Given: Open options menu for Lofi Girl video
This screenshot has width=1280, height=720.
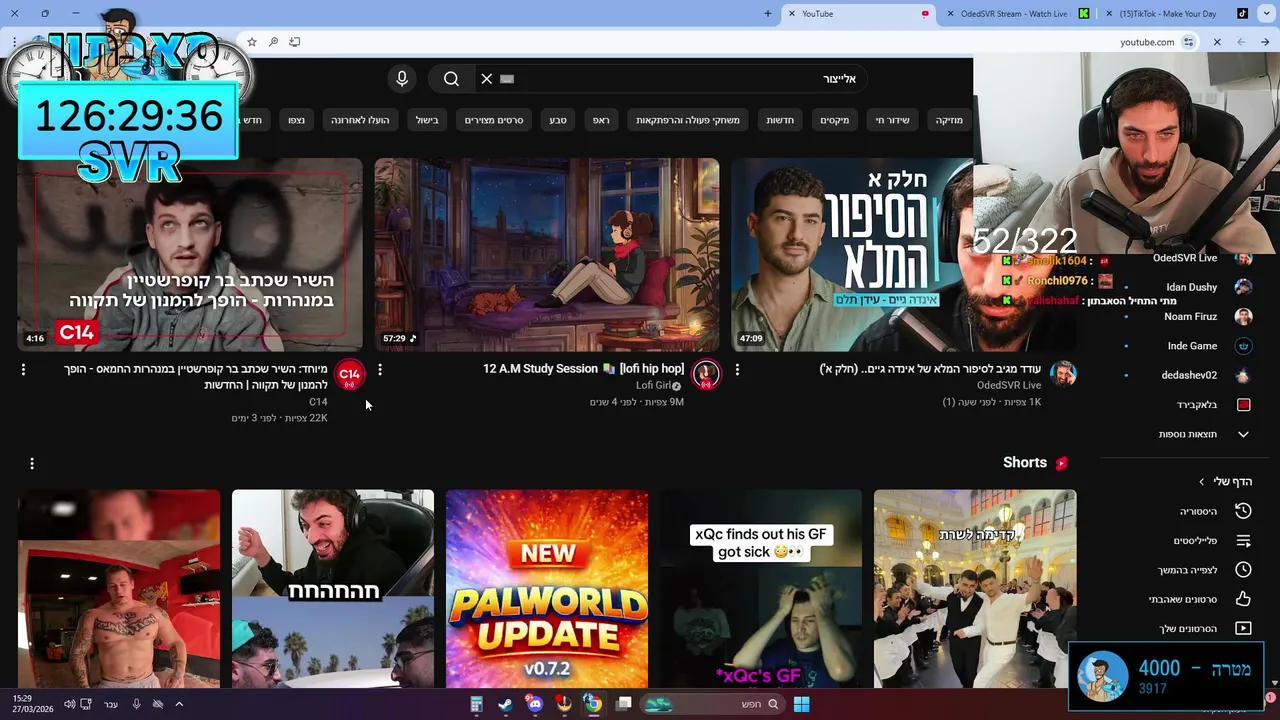Looking at the screenshot, I should [380, 370].
